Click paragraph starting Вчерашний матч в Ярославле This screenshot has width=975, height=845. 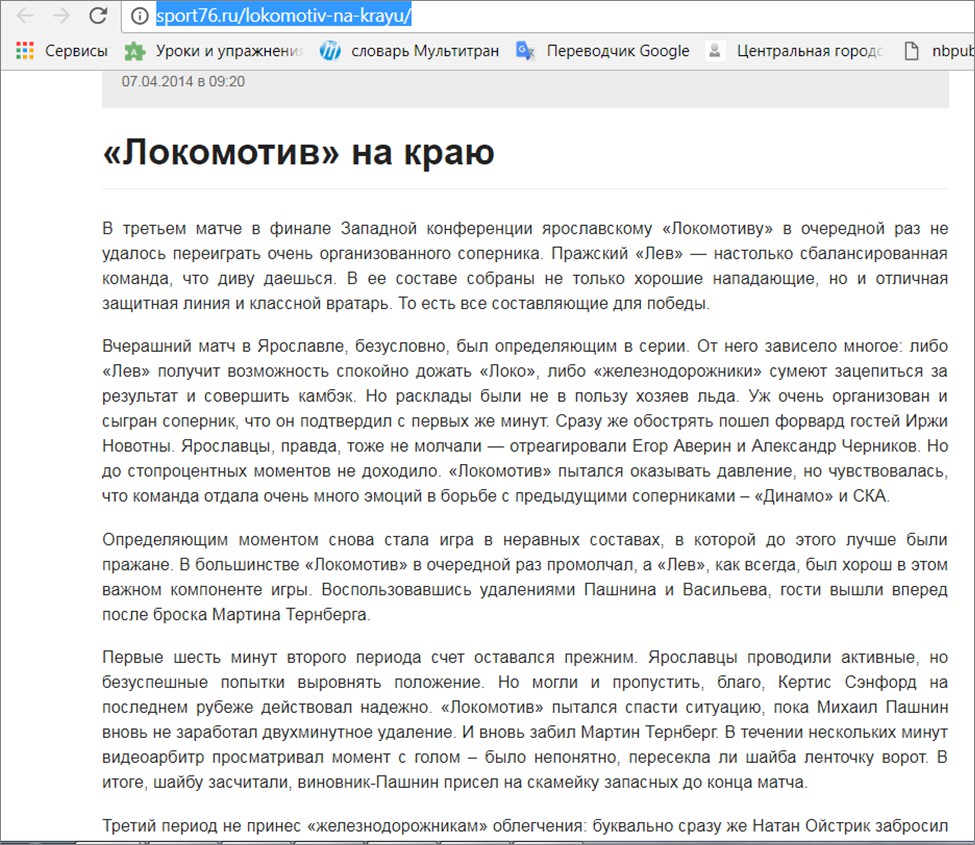525,421
